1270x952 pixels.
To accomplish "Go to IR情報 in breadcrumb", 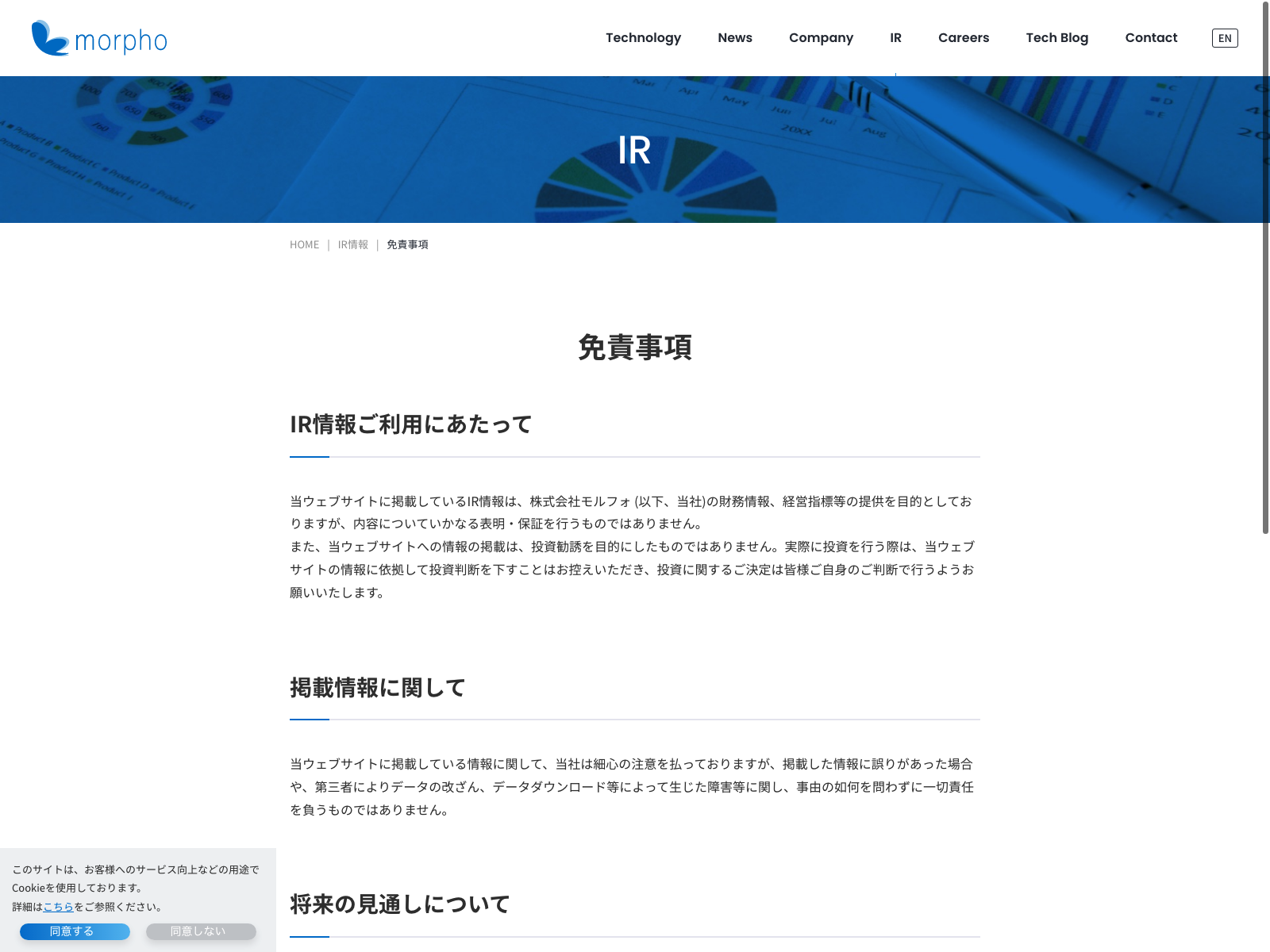I will (x=353, y=245).
